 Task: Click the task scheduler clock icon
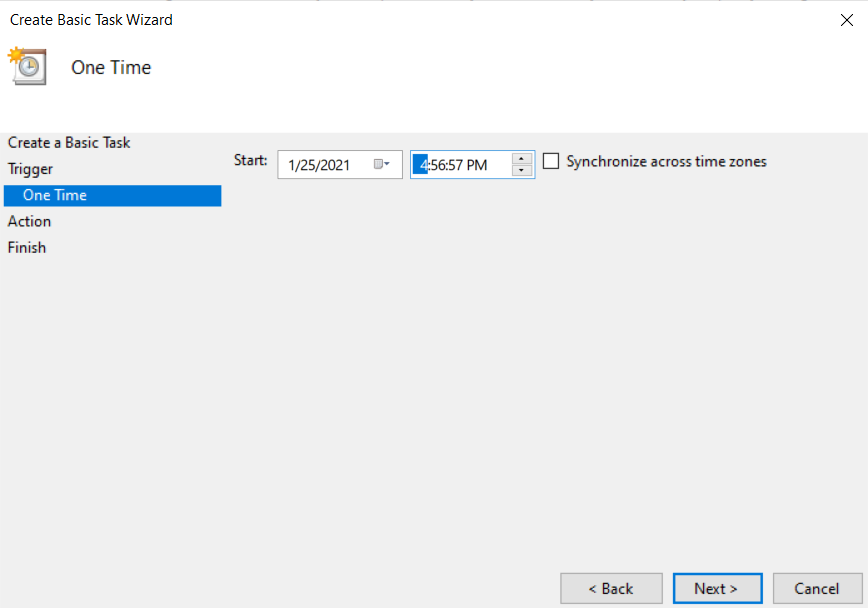click(27, 66)
